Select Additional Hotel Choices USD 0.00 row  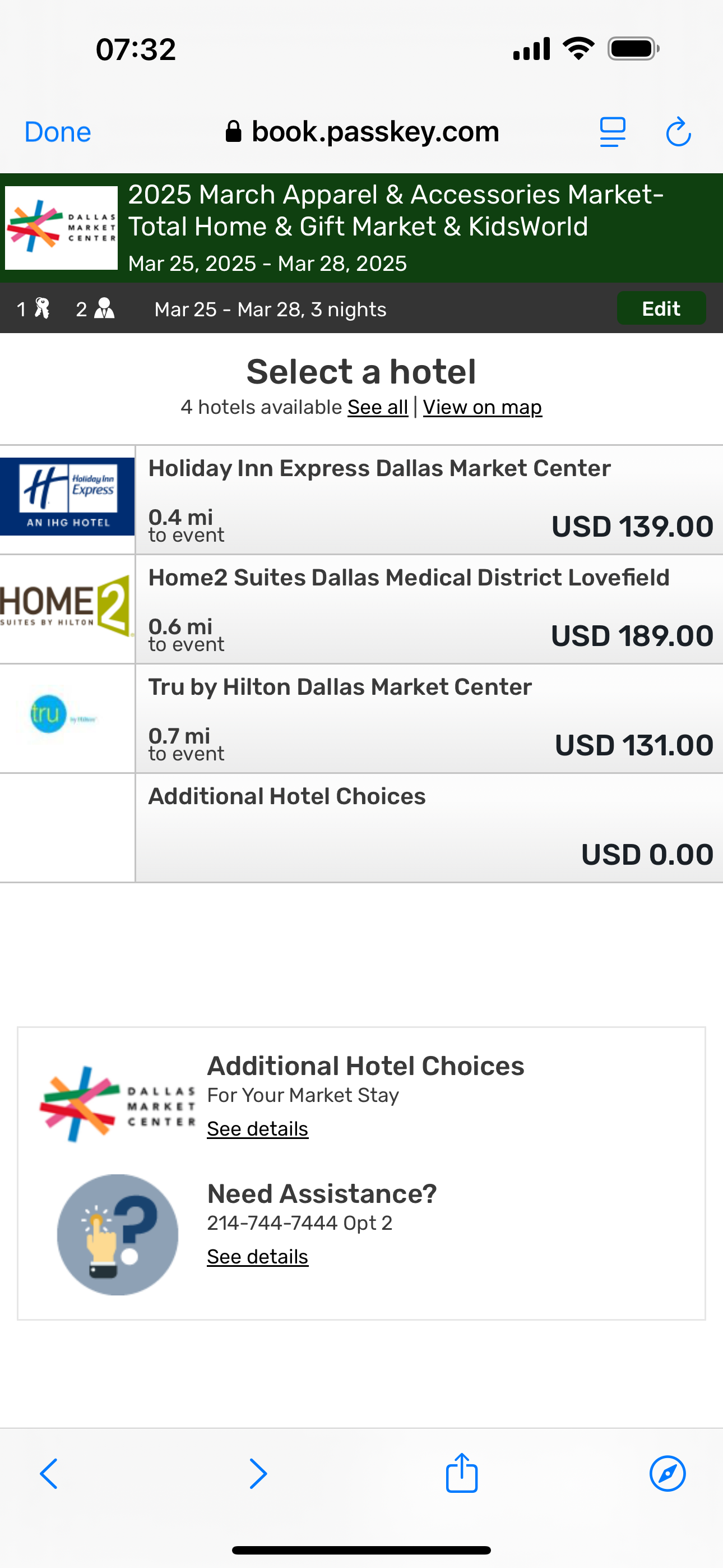click(x=428, y=828)
